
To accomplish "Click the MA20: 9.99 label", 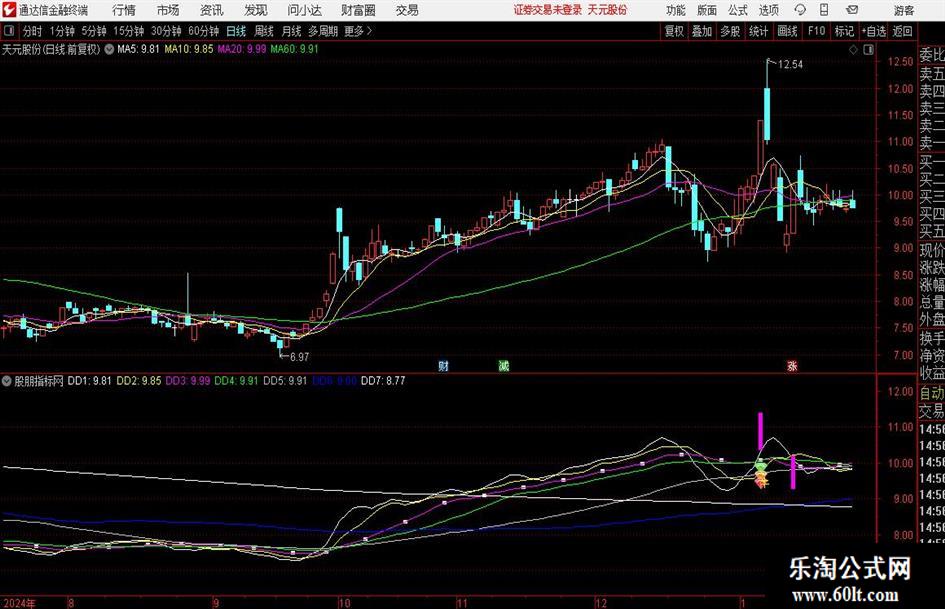I will [x=242, y=49].
